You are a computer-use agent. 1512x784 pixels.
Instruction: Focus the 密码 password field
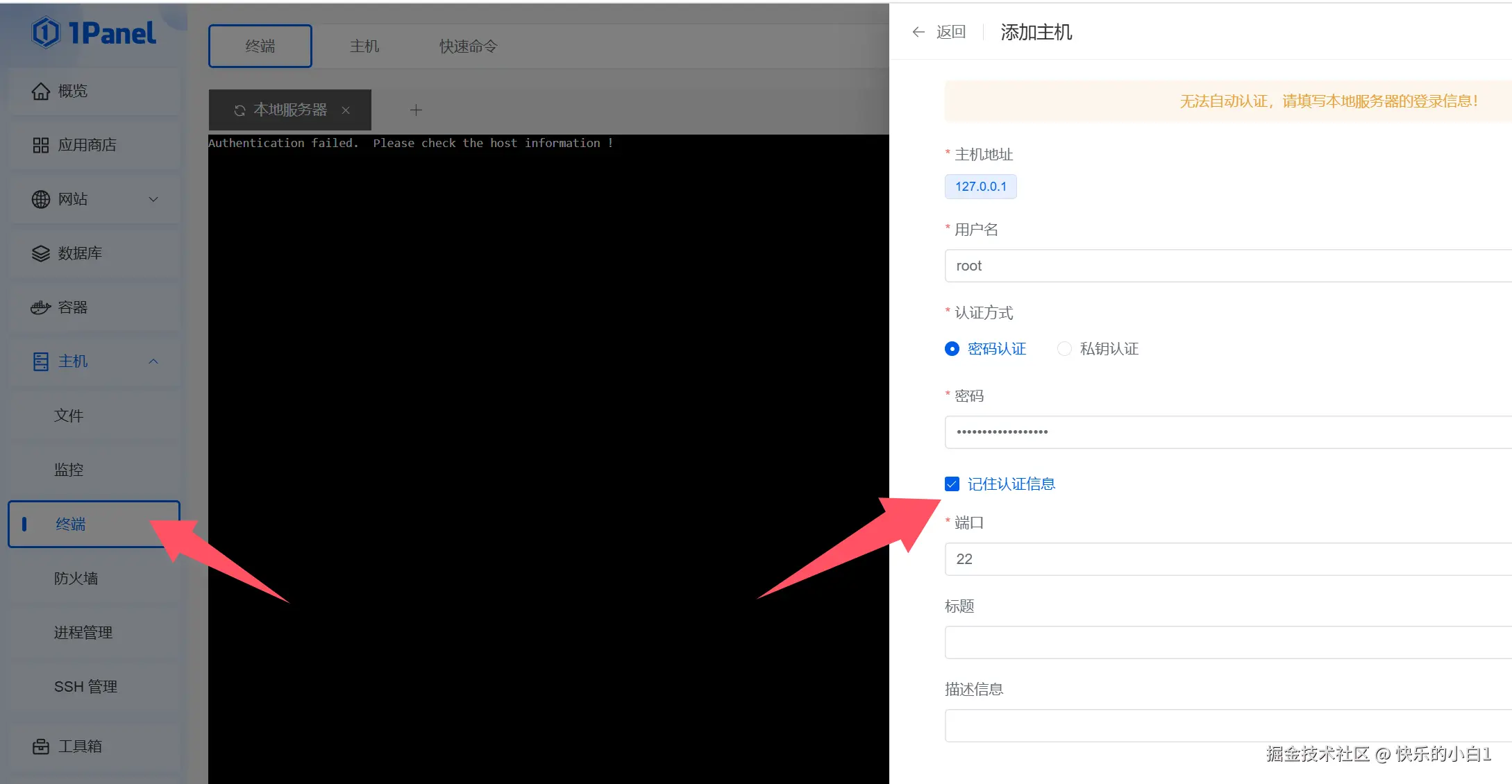[x=1228, y=432]
